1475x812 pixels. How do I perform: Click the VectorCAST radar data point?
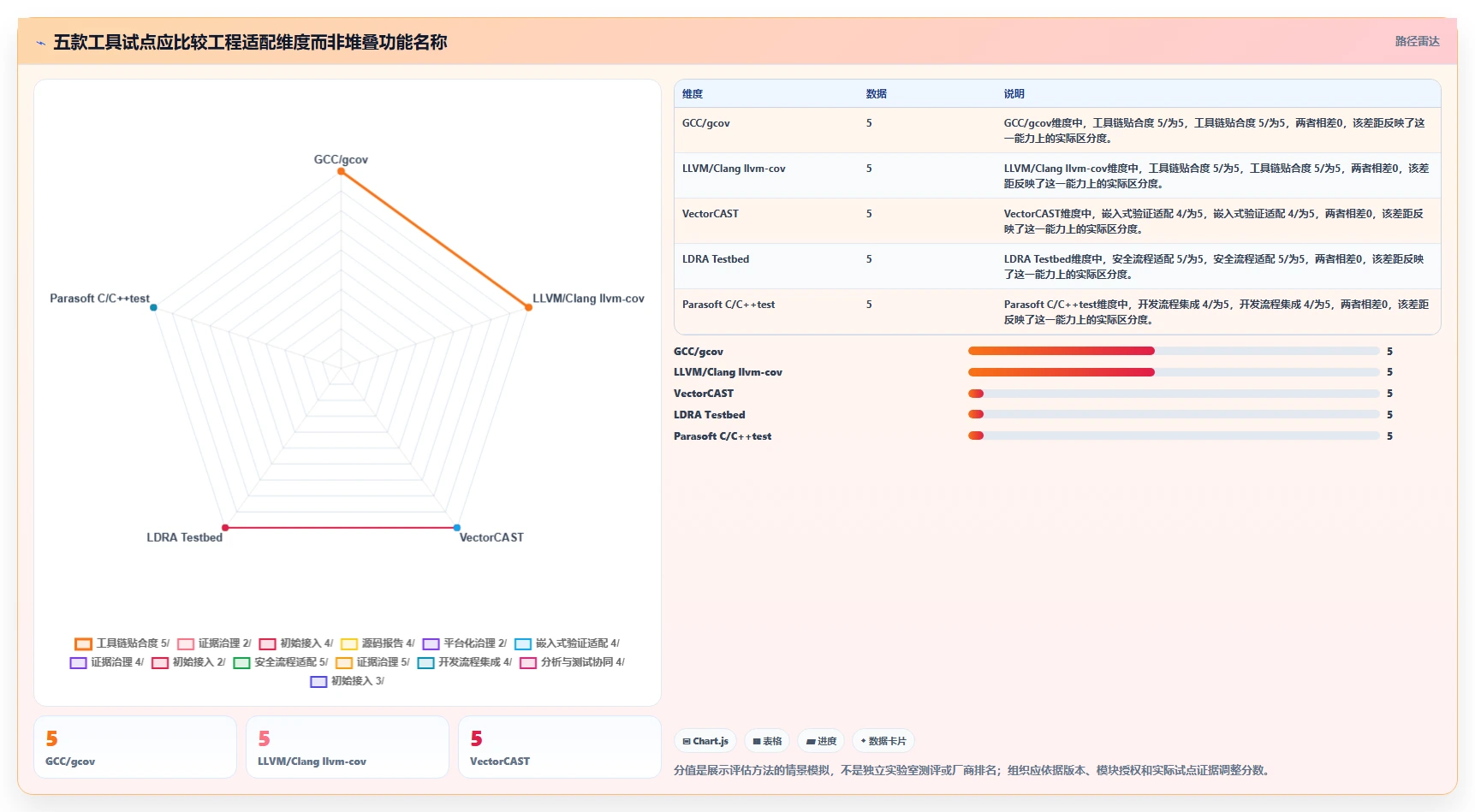(x=457, y=527)
